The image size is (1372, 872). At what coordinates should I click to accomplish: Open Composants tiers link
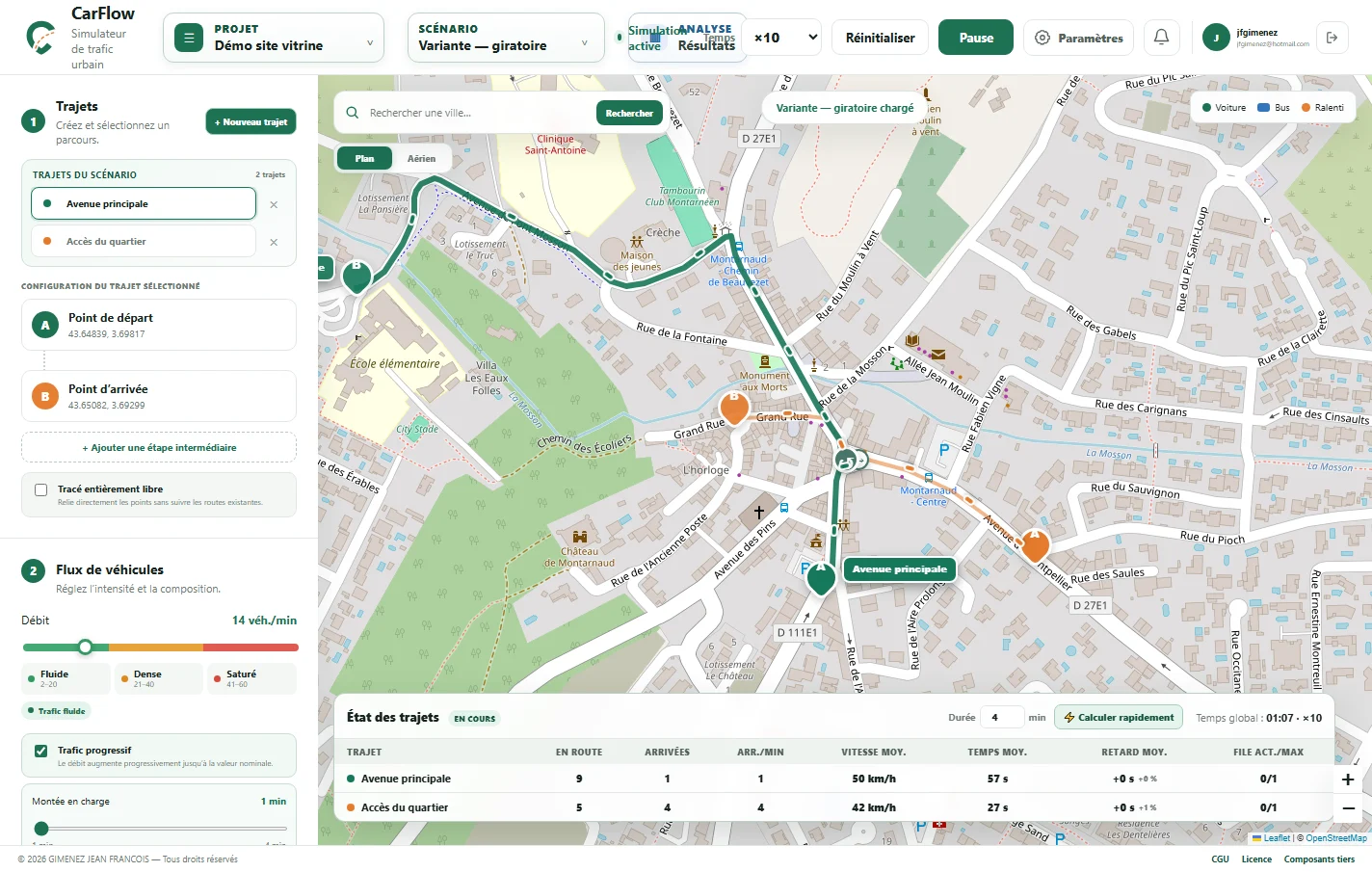click(1319, 859)
